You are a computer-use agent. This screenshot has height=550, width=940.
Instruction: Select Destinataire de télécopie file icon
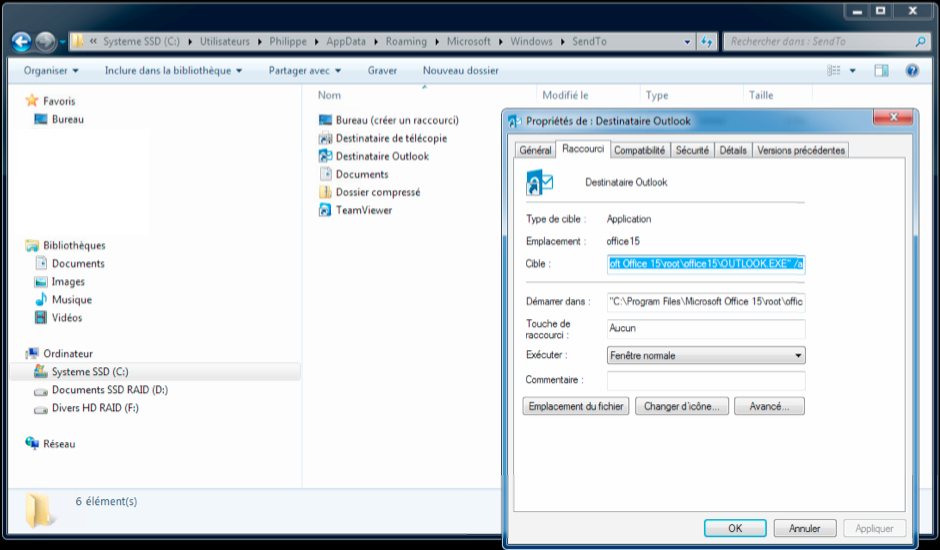325,138
